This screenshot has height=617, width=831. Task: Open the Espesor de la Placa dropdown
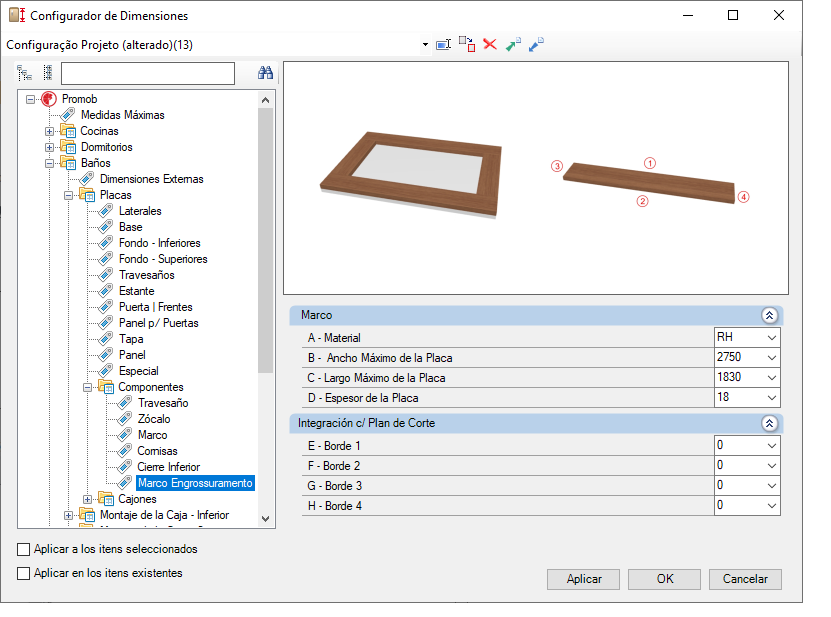tap(772, 398)
